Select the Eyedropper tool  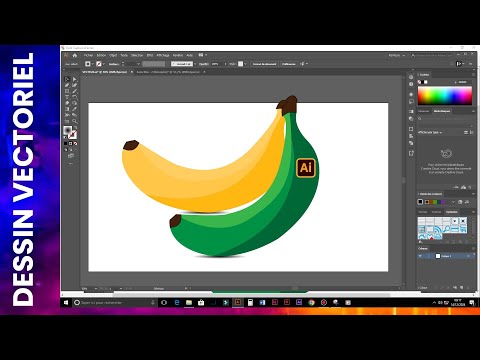74,109
